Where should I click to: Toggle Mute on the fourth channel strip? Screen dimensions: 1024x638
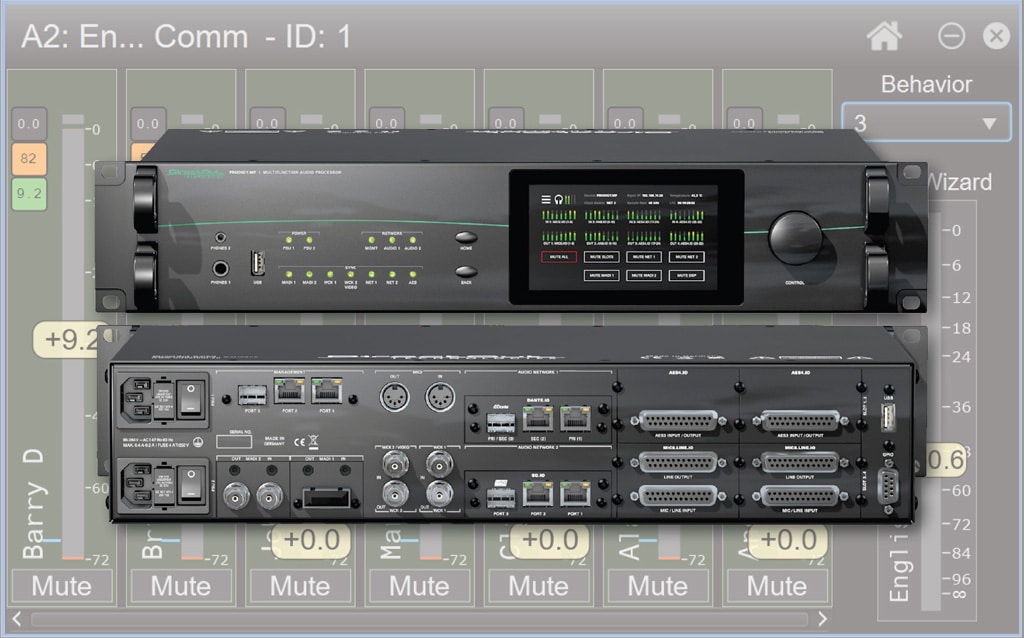point(419,585)
